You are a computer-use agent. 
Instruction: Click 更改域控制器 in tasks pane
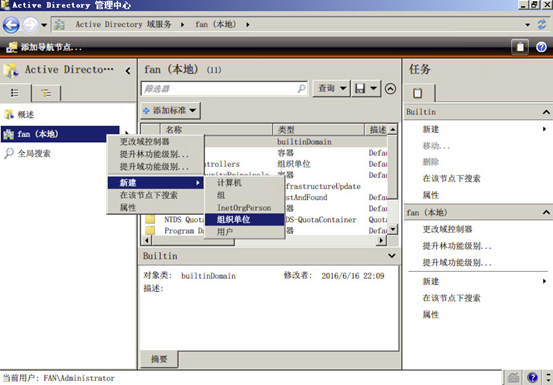447,229
